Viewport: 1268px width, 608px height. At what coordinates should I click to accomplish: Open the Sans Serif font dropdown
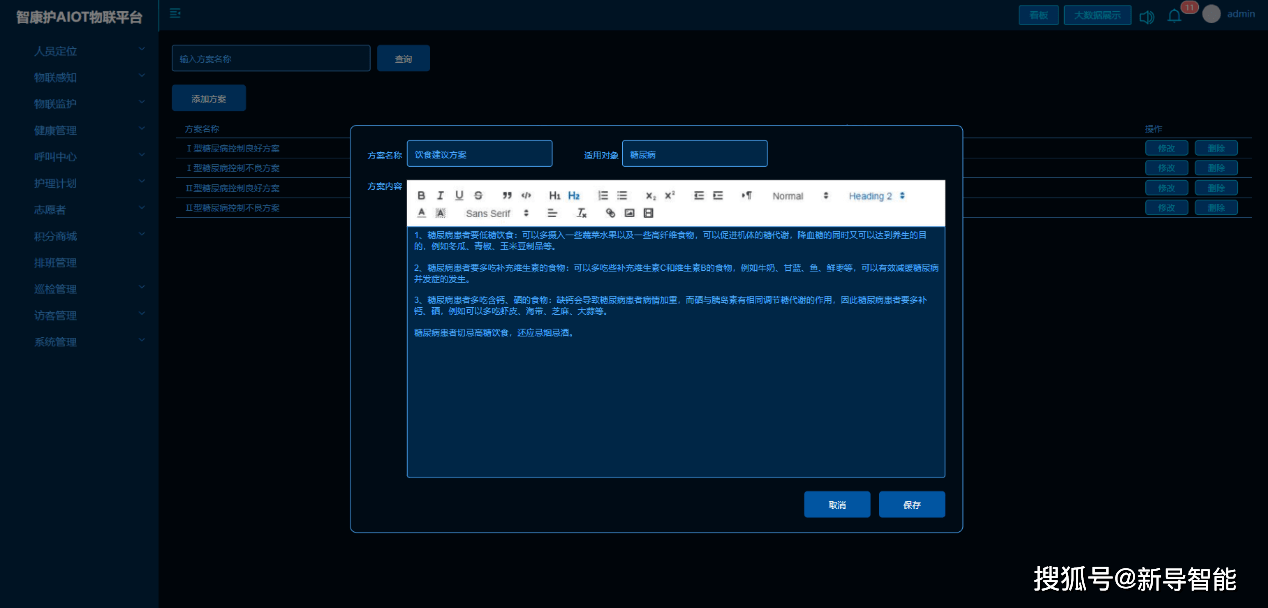pos(497,214)
